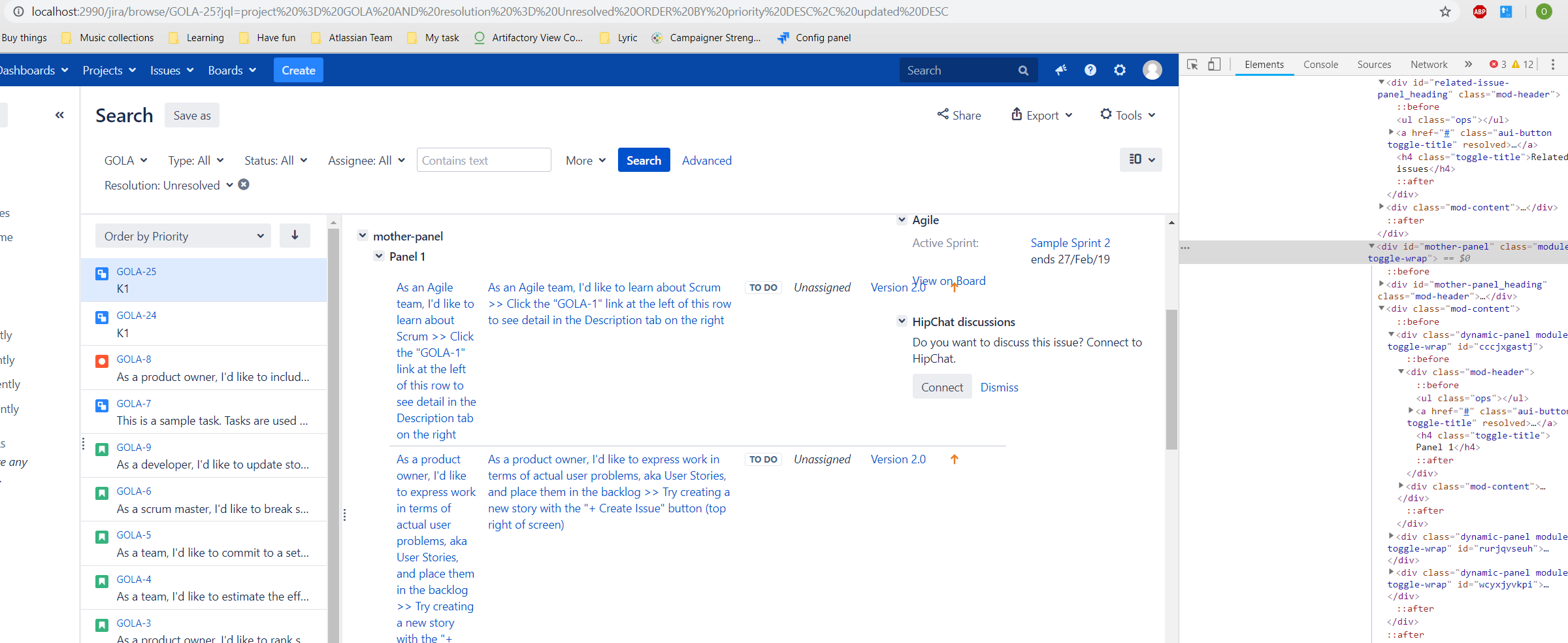Viewport: 1568px width, 643px height.
Task: Open the help question mark menu
Action: point(1090,70)
